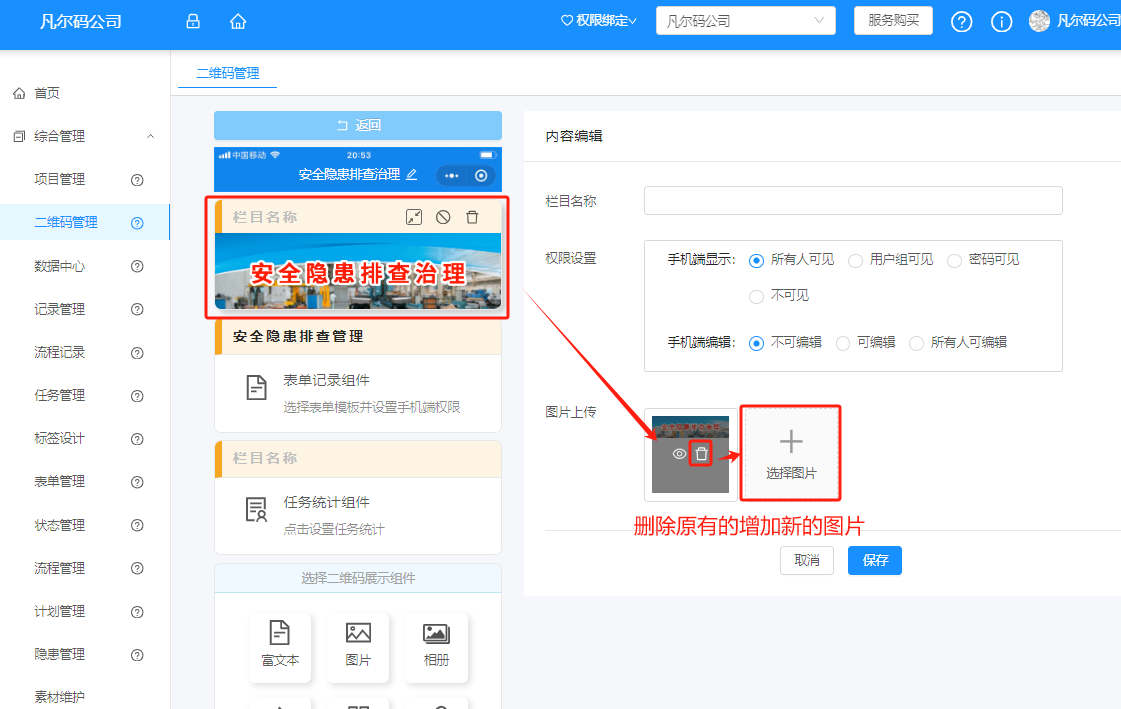The width and height of the screenshot is (1121, 709).
Task: Preview the uploaded image via eye toggle
Action: coord(679,453)
